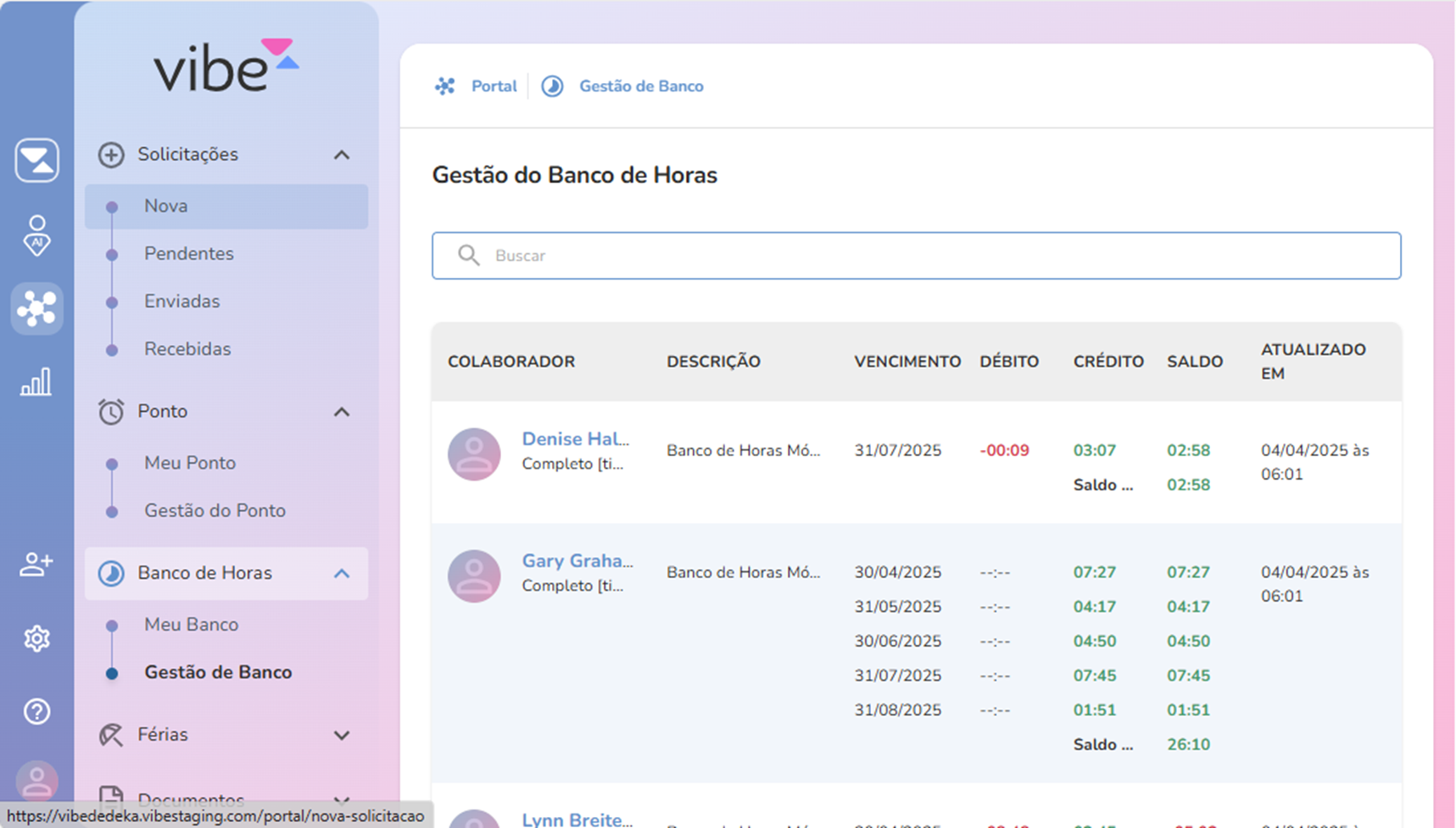Click the Buscar search field
Image resolution: width=1456 pixels, height=828 pixels.
click(x=916, y=256)
